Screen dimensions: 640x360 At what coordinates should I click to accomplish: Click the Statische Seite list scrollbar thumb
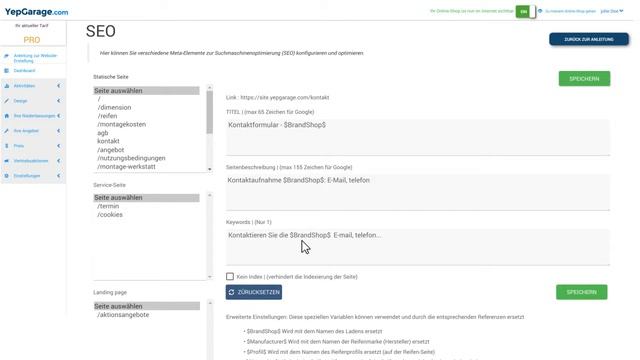(x=210, y=112)
